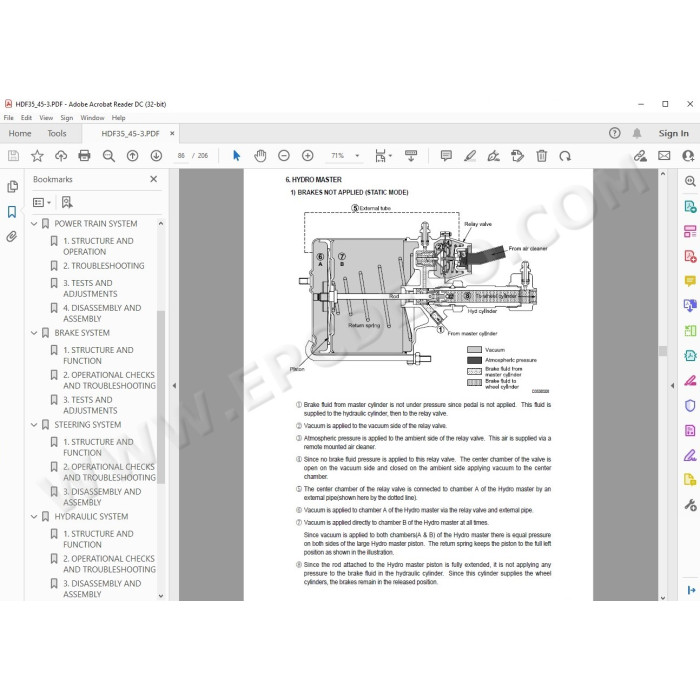Zoom out with minus icon

click(x=284, y=155)
